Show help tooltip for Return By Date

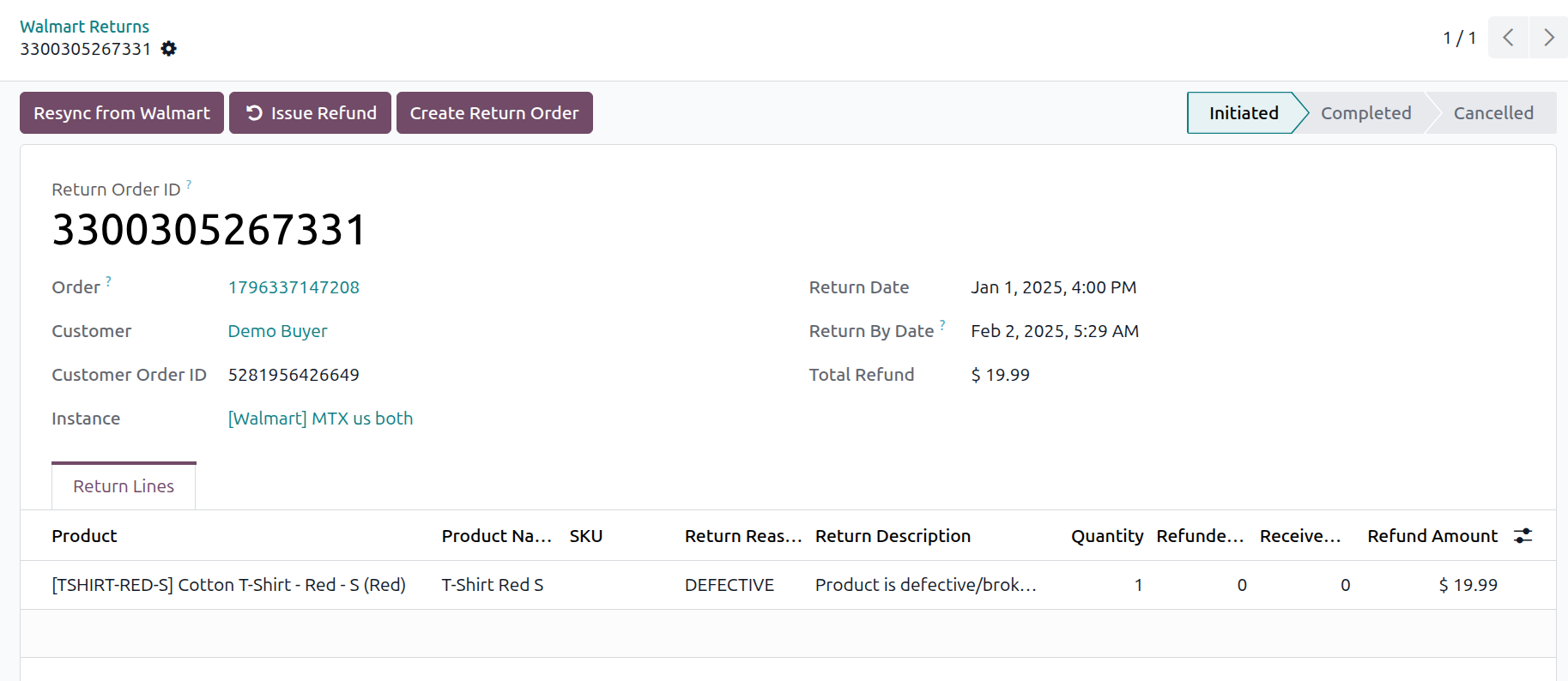[x=942, y=324]
